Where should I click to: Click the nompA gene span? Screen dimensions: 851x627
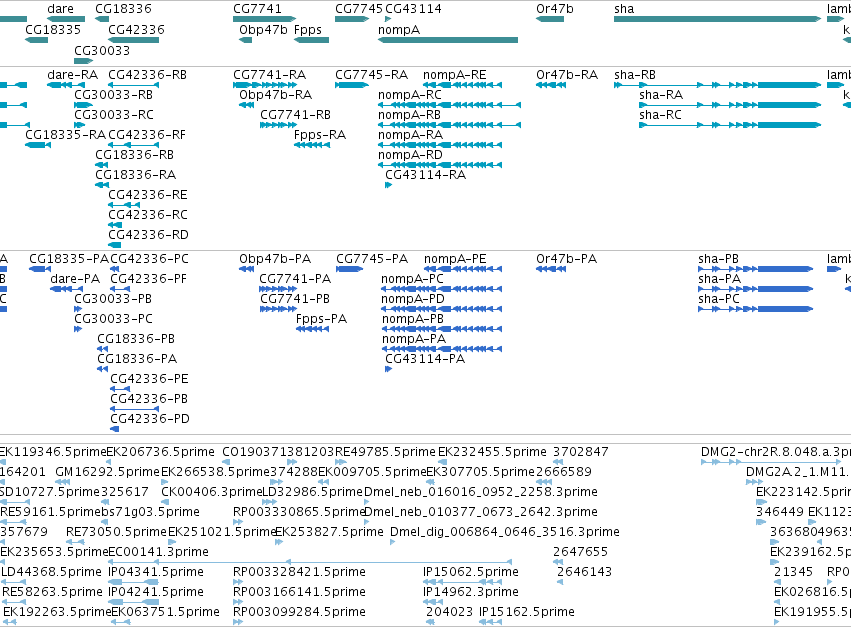pos(448,40)
